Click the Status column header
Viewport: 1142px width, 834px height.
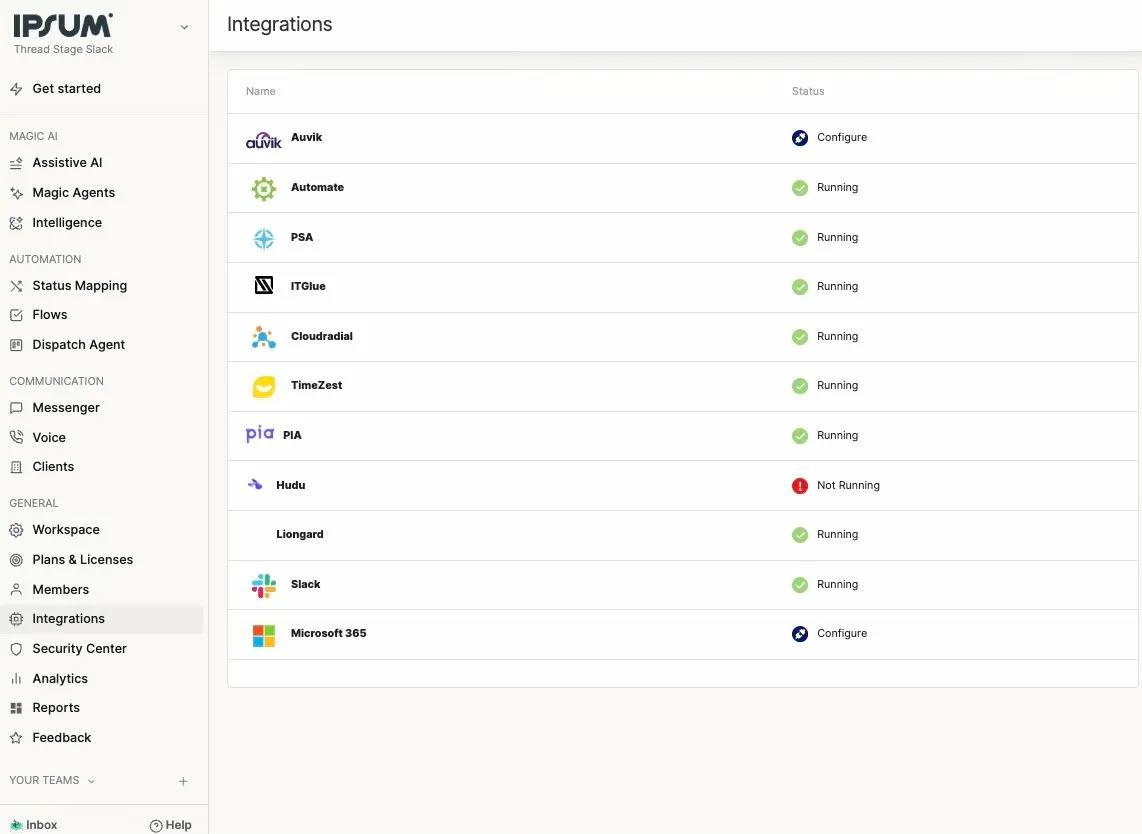coord(808,91)
